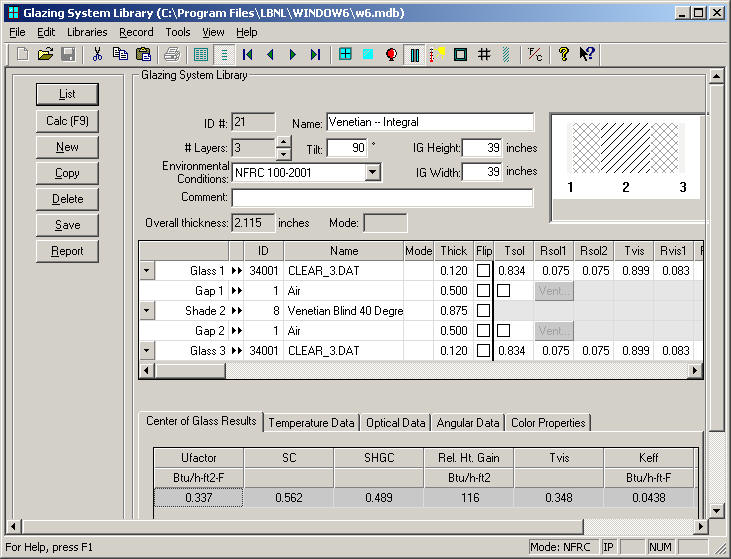
Task: Advance to the next record
Action: [293, 54]
